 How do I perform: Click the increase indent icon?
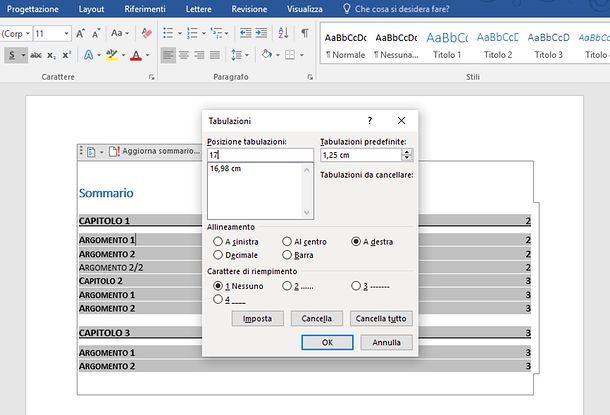261,33
